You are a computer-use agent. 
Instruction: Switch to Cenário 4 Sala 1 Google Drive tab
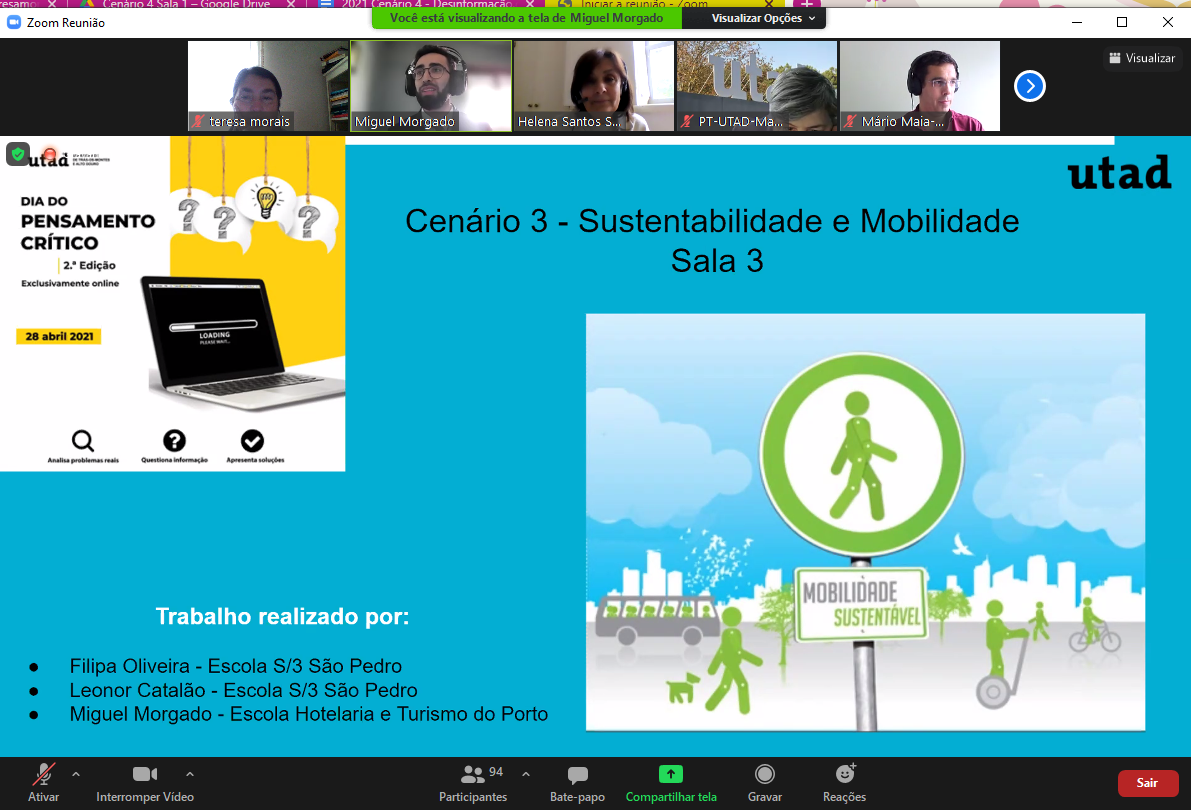(x=186, y=4)
